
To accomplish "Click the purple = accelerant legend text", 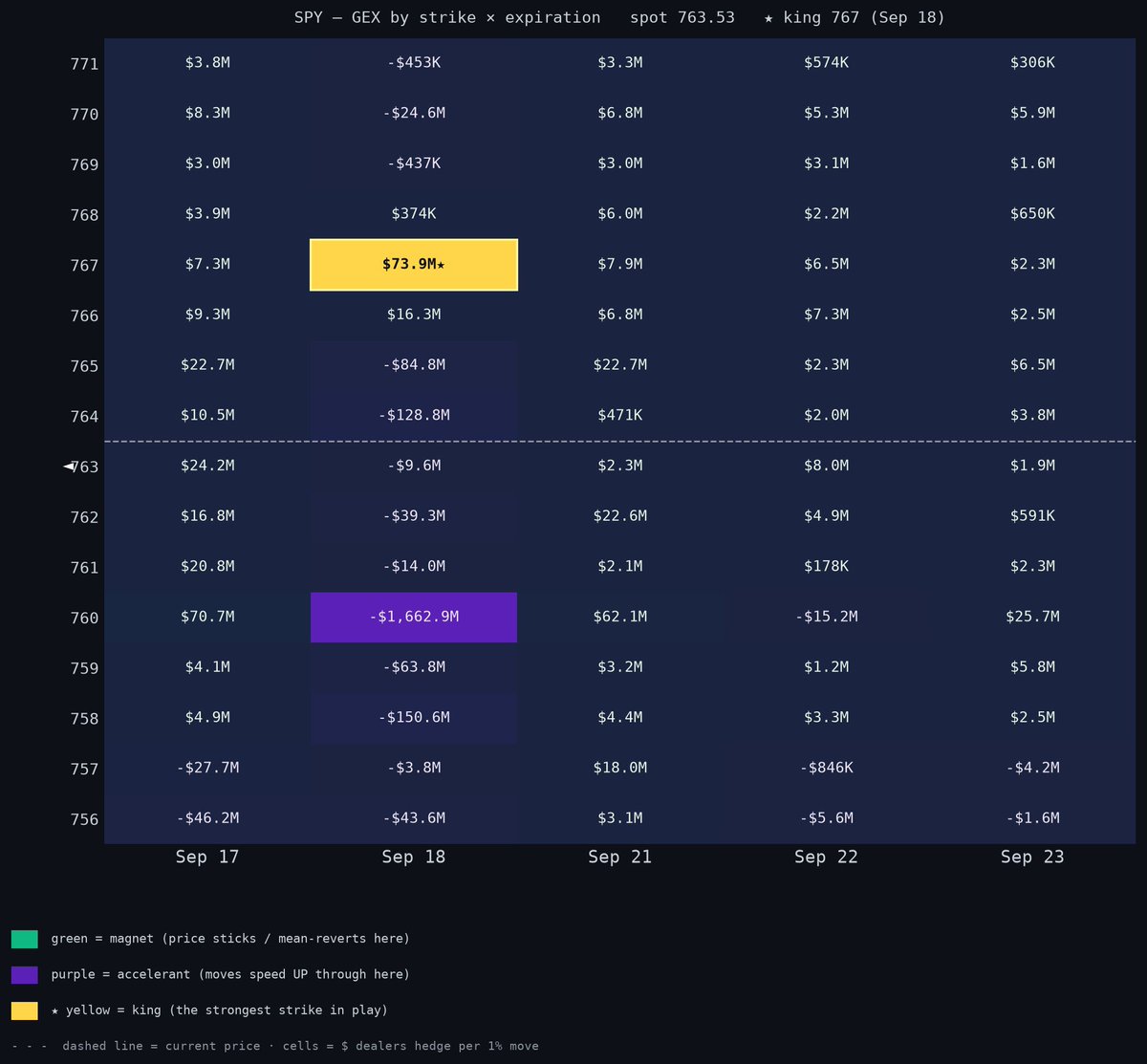I will tap(230, 975).
